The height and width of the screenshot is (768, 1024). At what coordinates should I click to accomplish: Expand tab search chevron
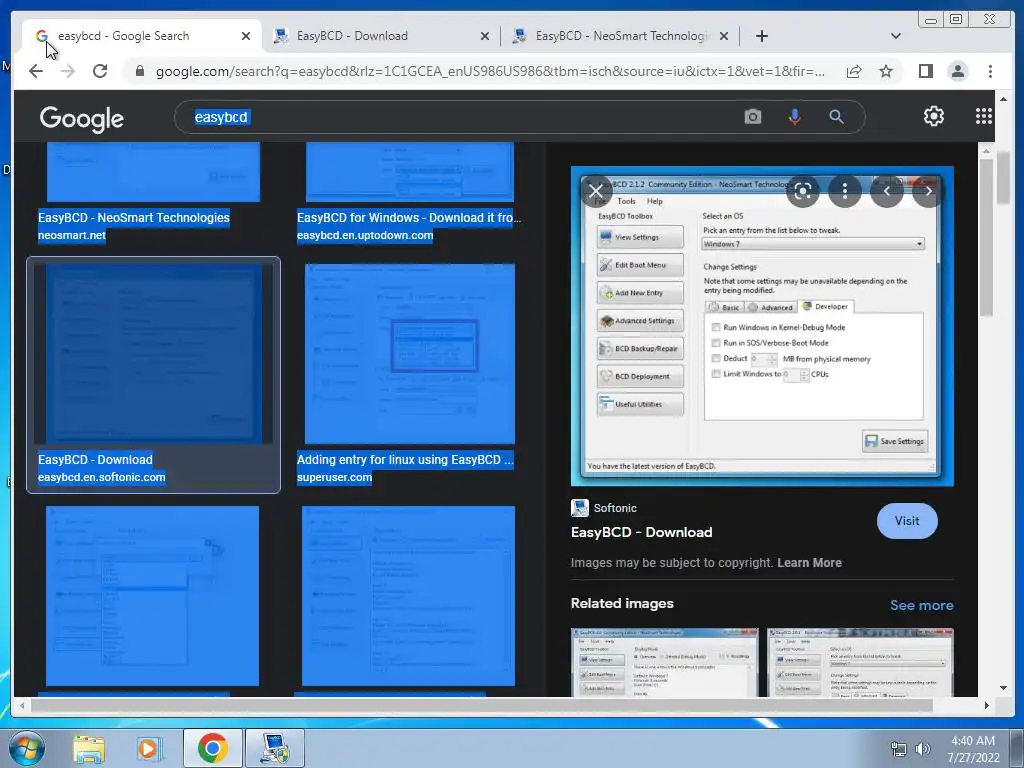click(895, 36)
